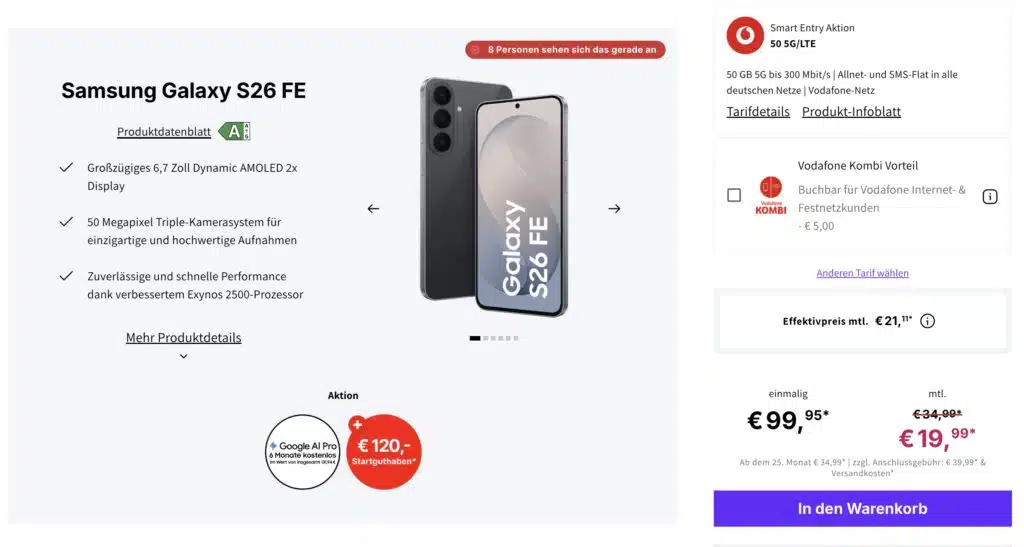Click the Vodafone logo icon
The height and width of the screenshot is (547, 1024).
point(745,35)
